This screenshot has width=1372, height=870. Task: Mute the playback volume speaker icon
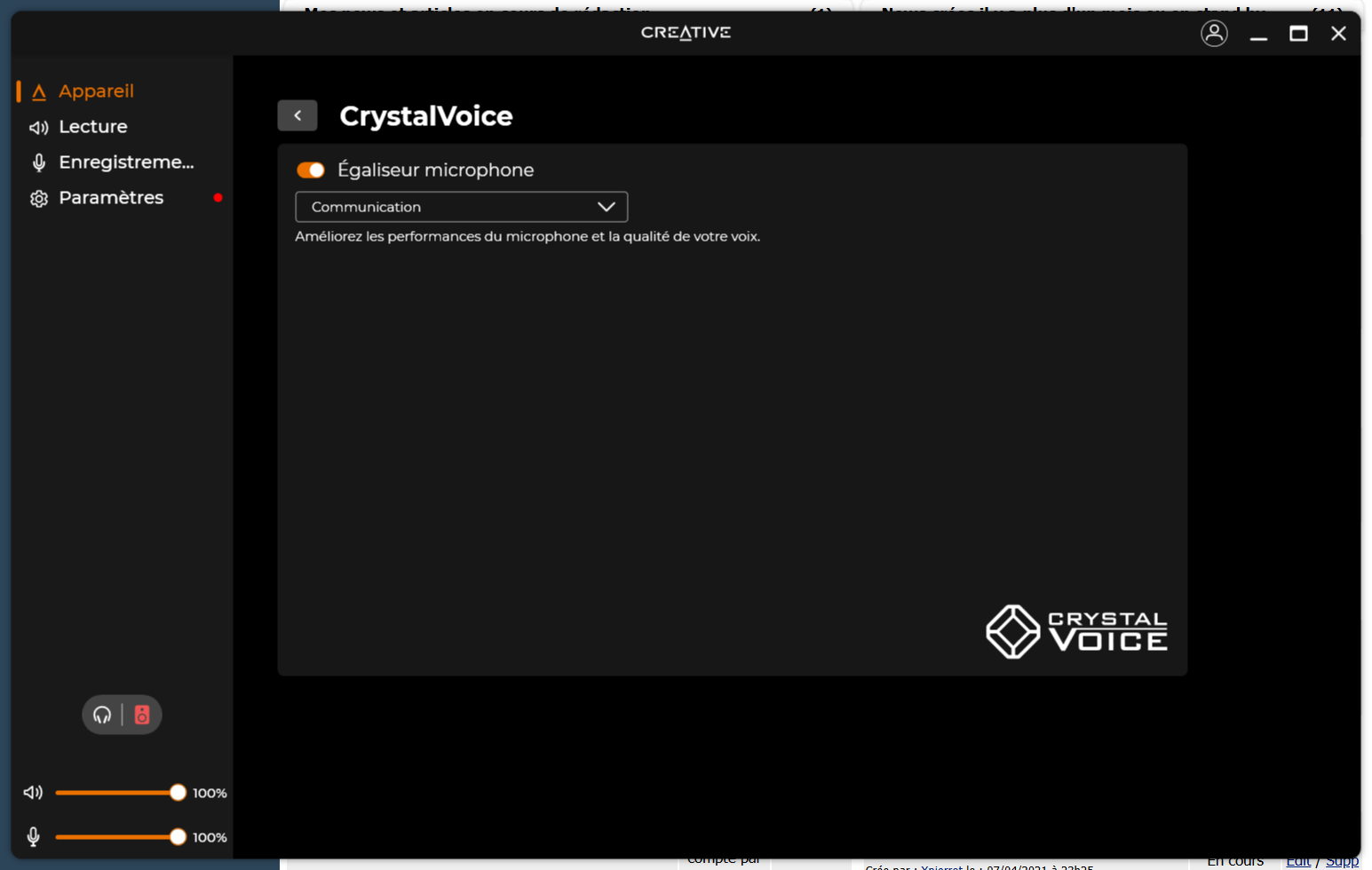[33, 793]
